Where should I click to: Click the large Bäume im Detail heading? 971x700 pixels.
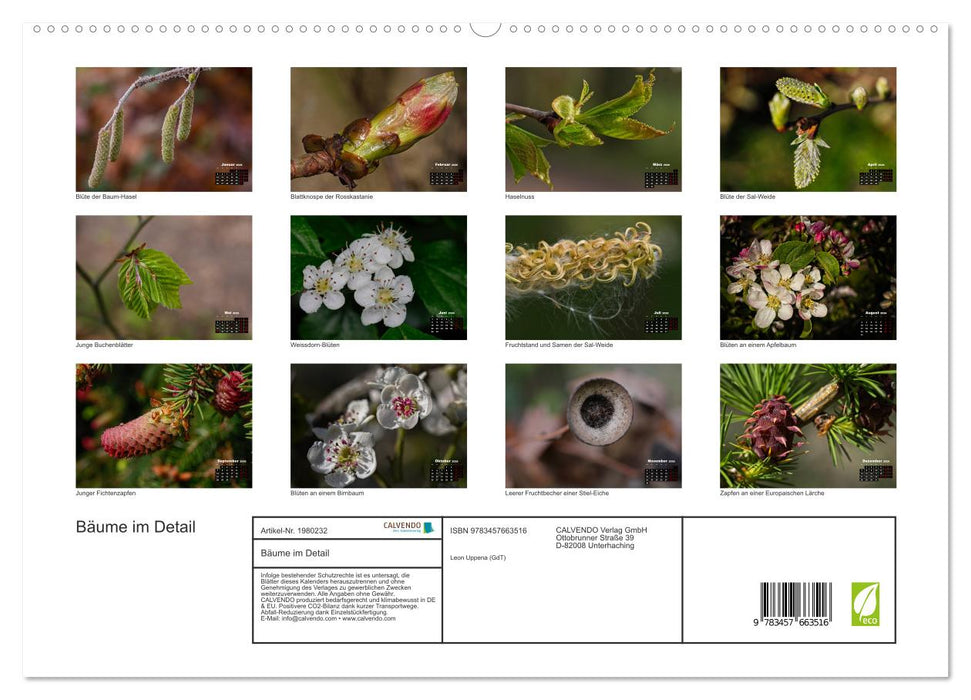(136, 527)
